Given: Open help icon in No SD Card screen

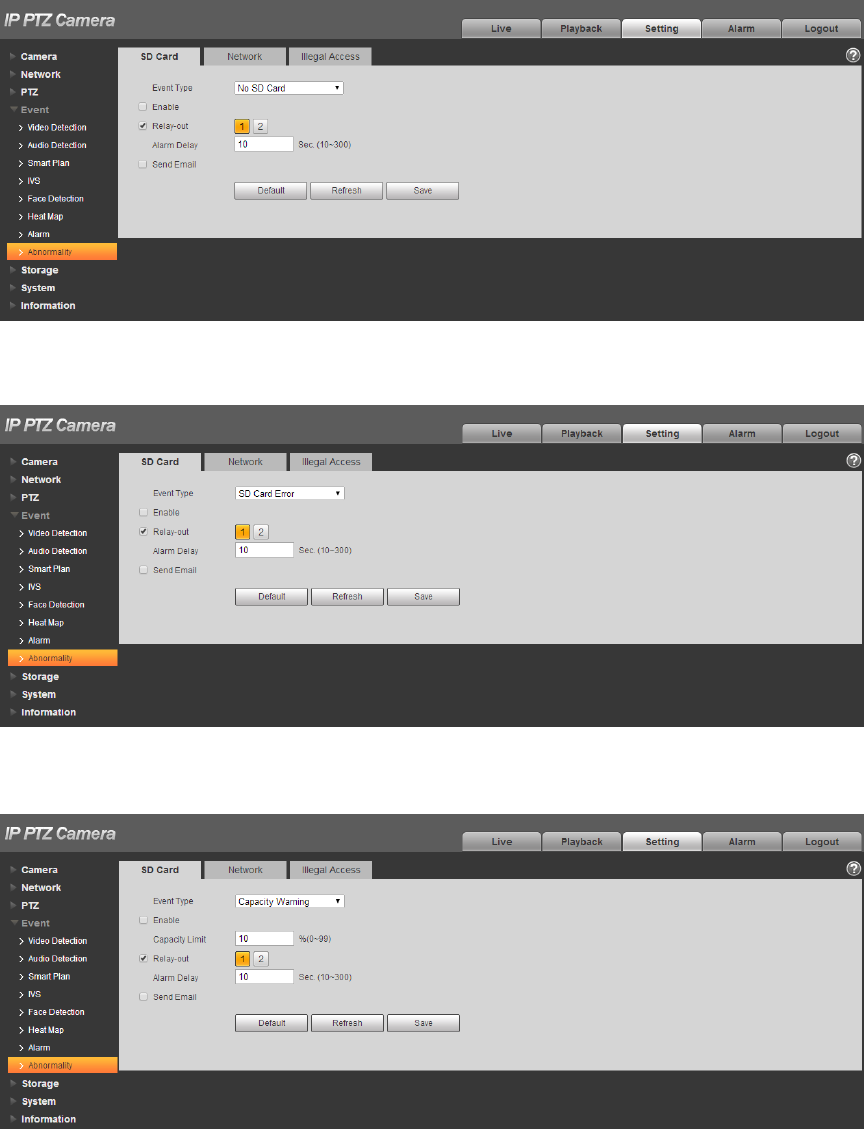Looking at the screenshot, I should click(852, 55).
